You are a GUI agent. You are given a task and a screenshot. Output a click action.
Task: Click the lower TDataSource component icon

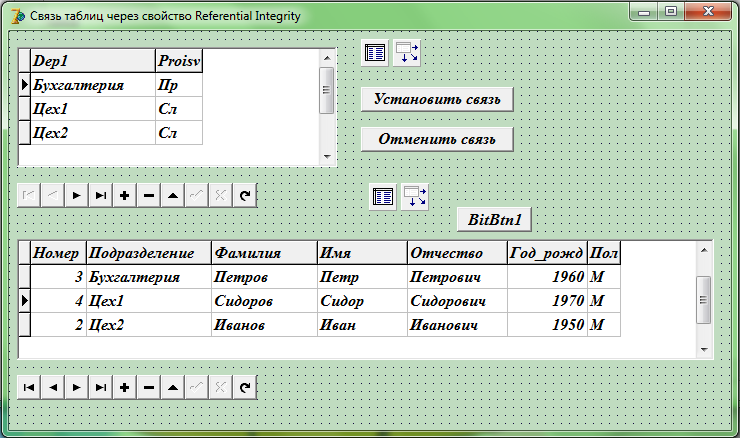coord(415,197)
